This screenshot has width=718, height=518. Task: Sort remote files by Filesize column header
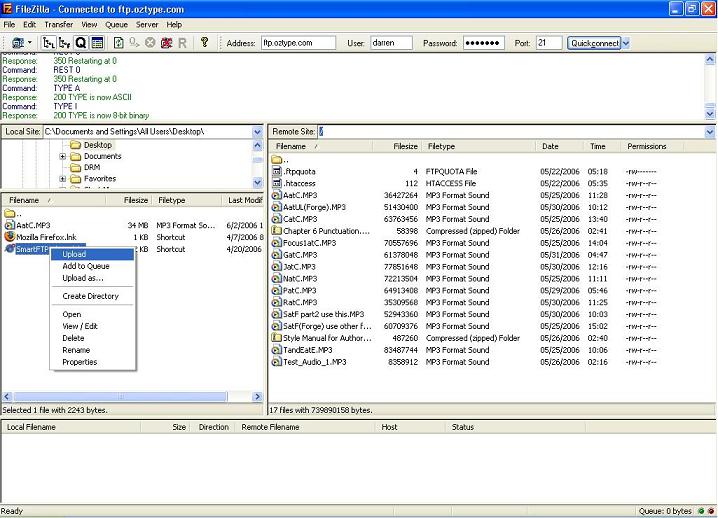click(x=405, y=146)
